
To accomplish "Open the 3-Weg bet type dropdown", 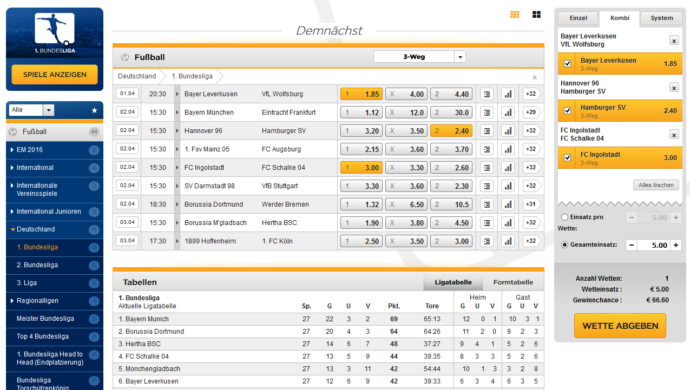I will click(419, 57).
